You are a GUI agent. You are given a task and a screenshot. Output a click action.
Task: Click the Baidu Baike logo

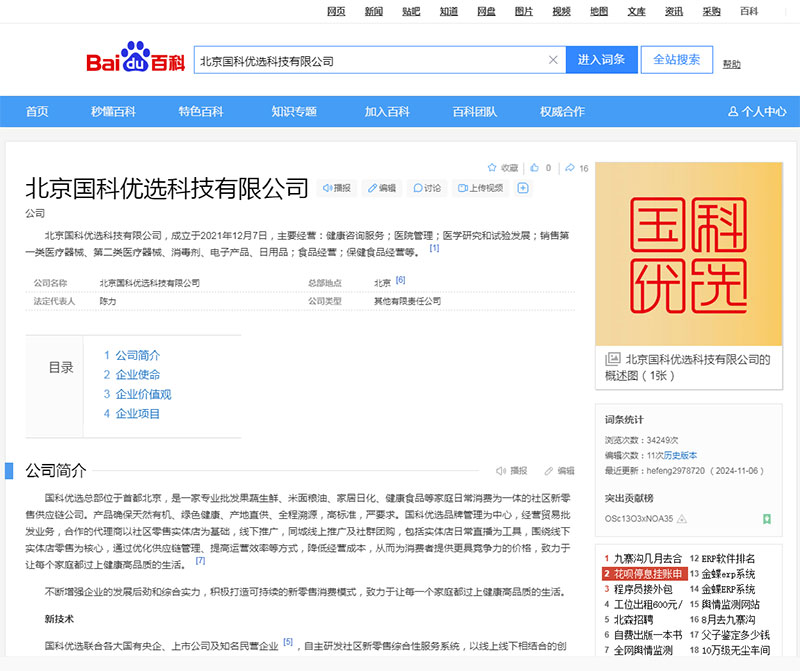[x=135, y=60]
